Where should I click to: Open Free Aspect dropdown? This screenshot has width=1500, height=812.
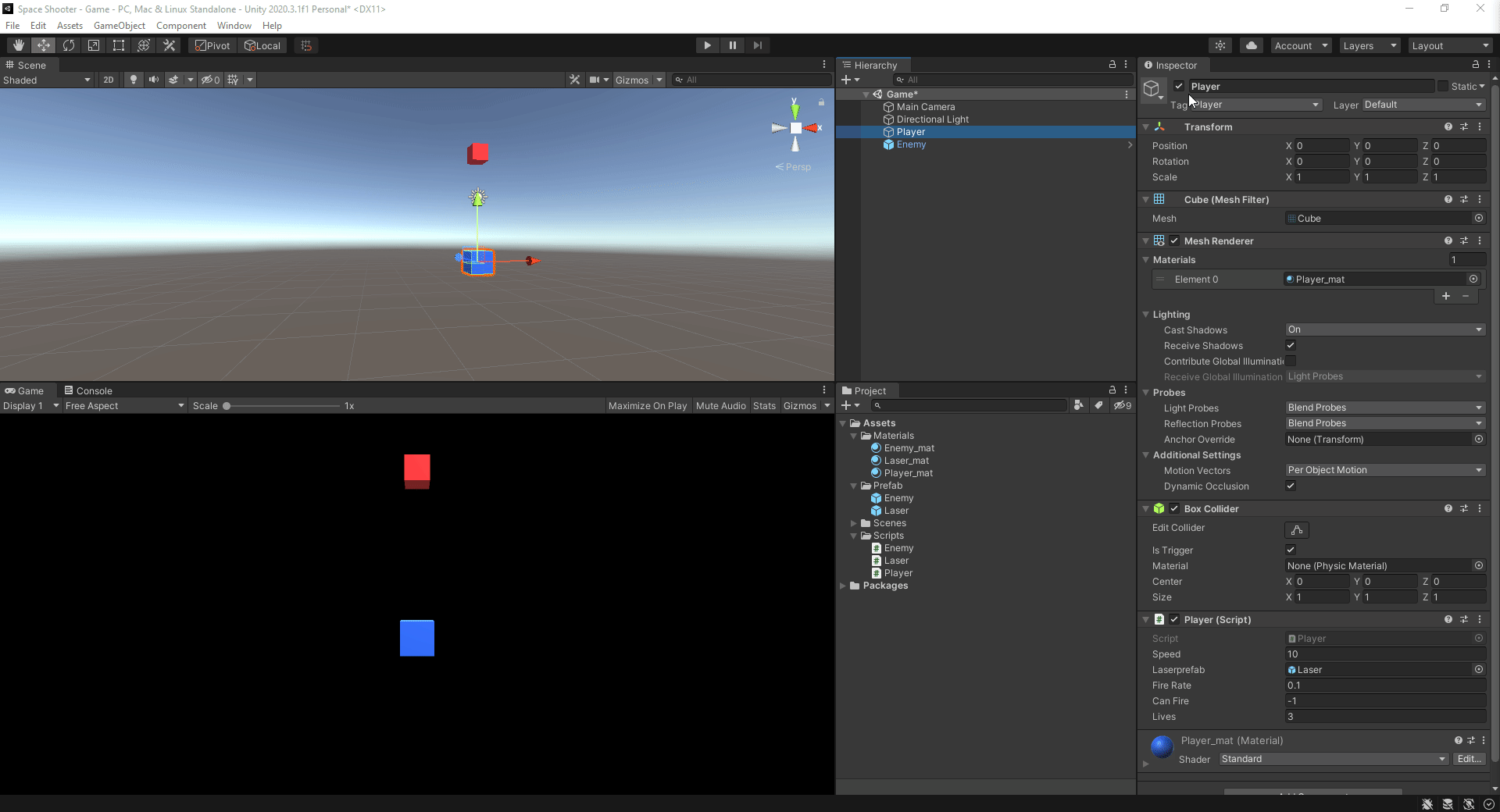tap(125, 406)
